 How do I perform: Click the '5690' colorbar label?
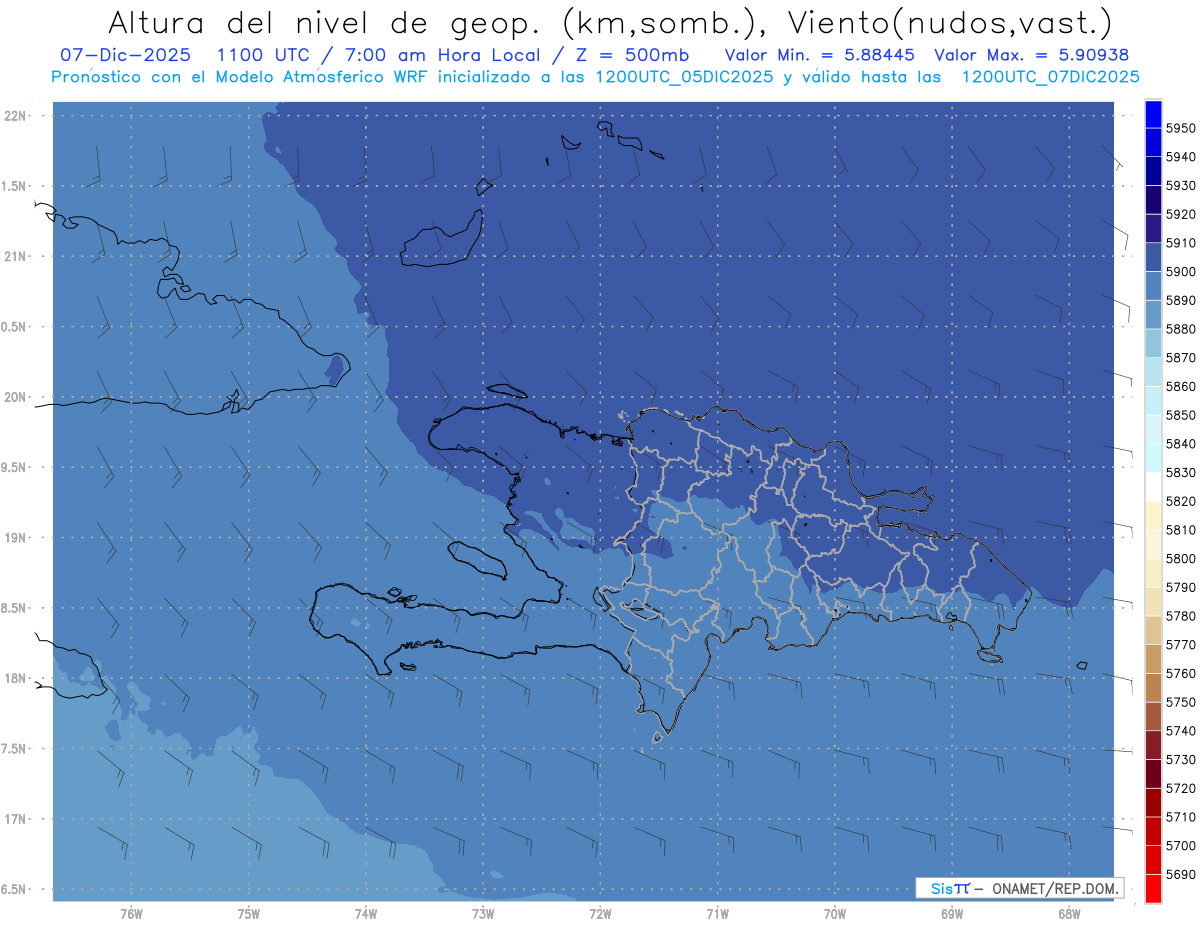(1180, 874)
